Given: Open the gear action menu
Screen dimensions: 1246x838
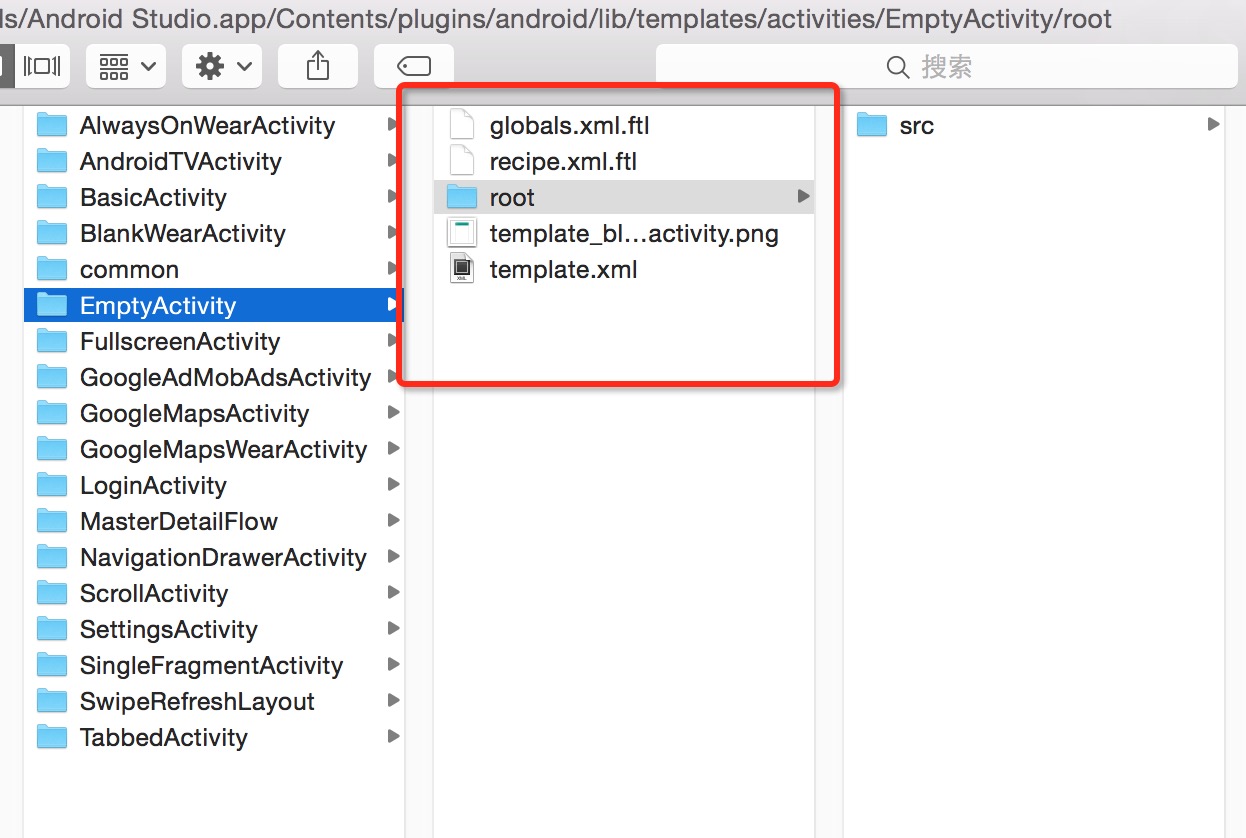Looking at the screenshot, I should tap(222, 67).
